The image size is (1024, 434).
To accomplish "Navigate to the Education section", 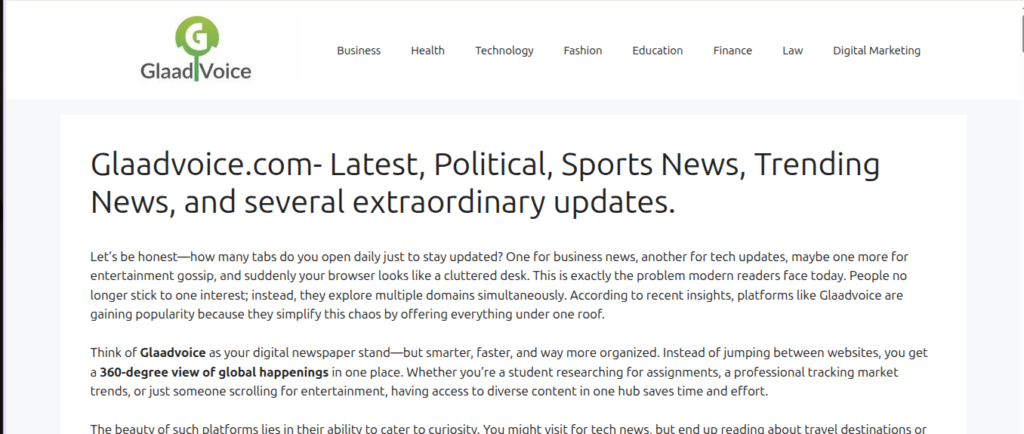I will coord(658,50).
